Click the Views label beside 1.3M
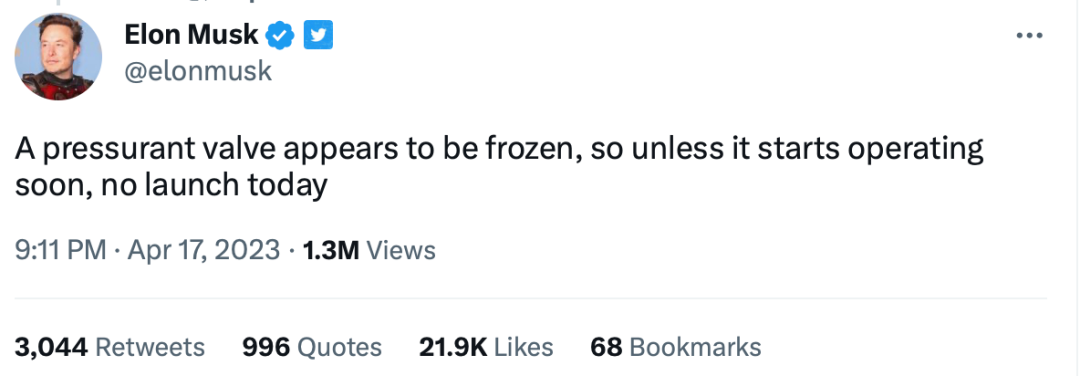Screen dimensions: 1080x376 (x=401, y=249)
